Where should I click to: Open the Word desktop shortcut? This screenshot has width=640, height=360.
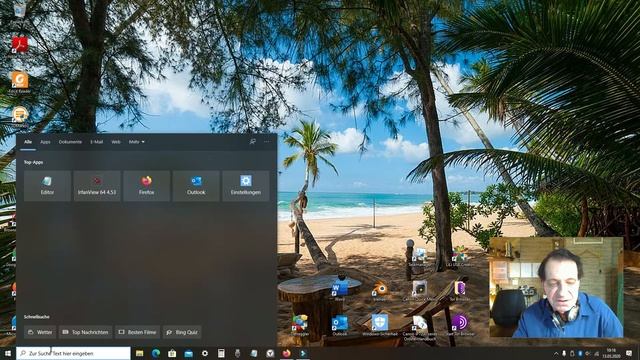pos(340,291)
